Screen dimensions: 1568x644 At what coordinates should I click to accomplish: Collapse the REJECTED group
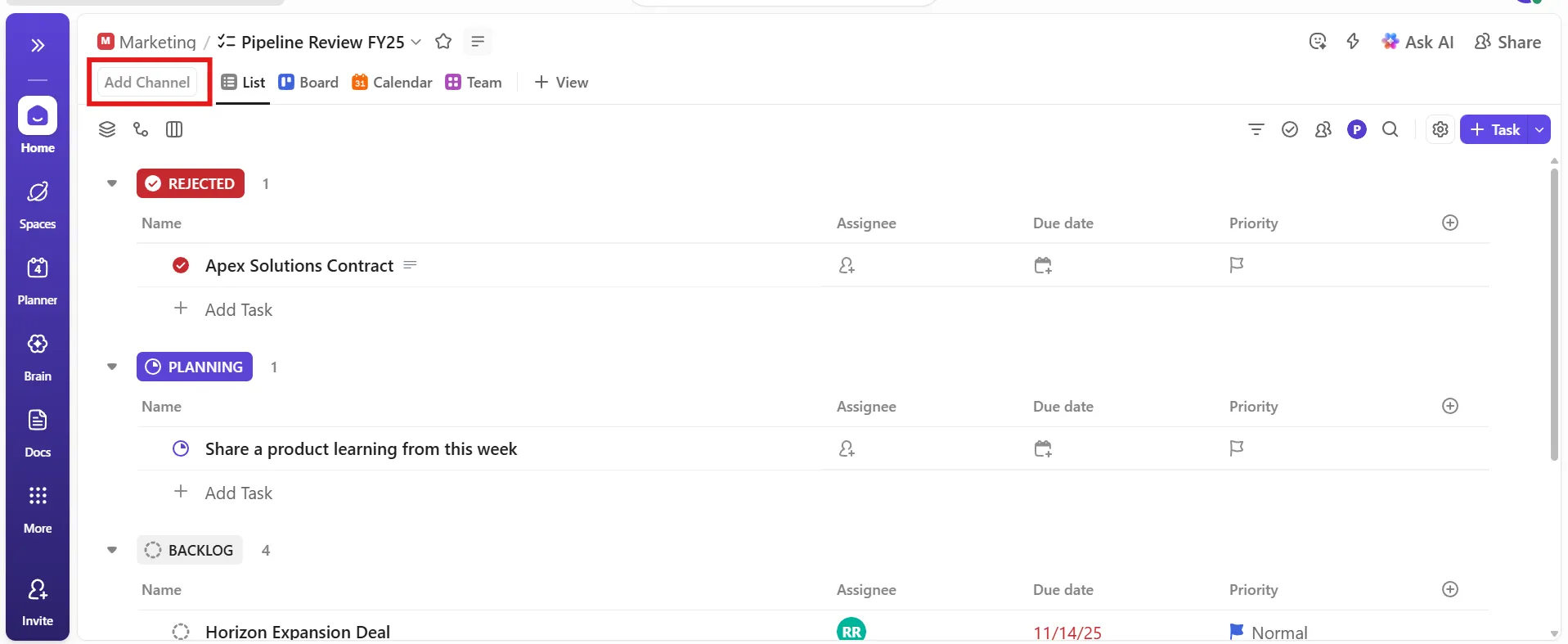coord(112,183)
